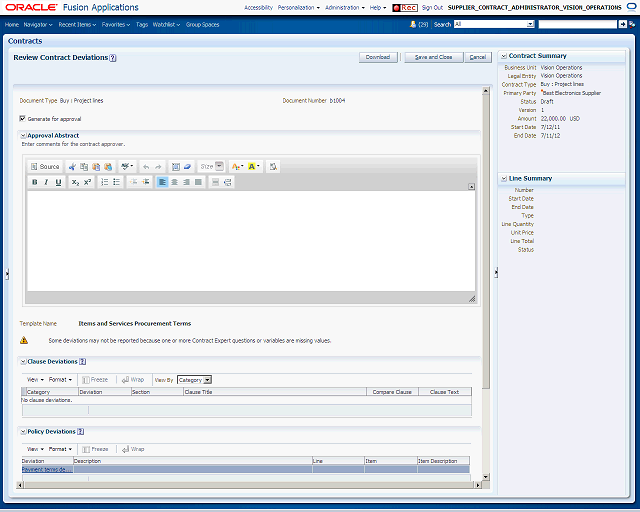
Task: Click the help icon beside Review Contract Deviations
Action: (x=113, y=58)
